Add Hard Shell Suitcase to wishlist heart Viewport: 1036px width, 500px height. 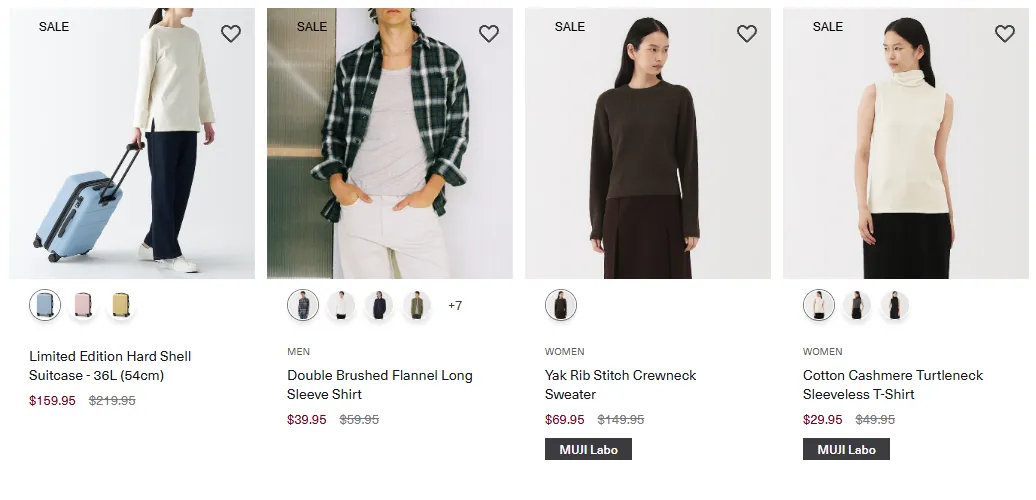231,34
